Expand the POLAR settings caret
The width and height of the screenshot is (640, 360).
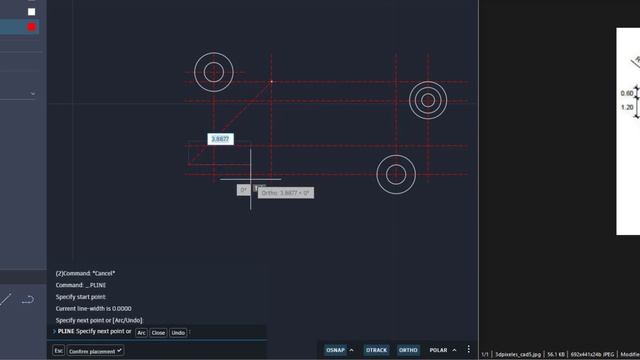coord(454,350)
